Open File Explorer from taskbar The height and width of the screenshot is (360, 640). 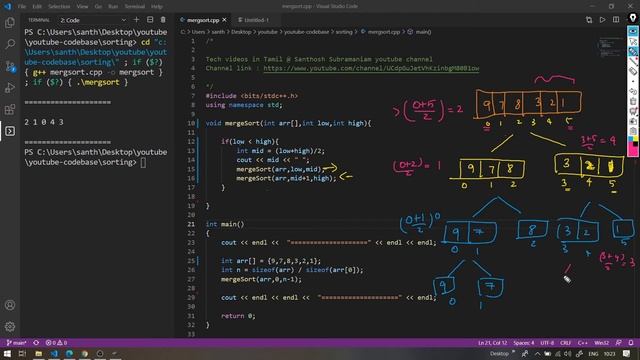click(38, 353)
